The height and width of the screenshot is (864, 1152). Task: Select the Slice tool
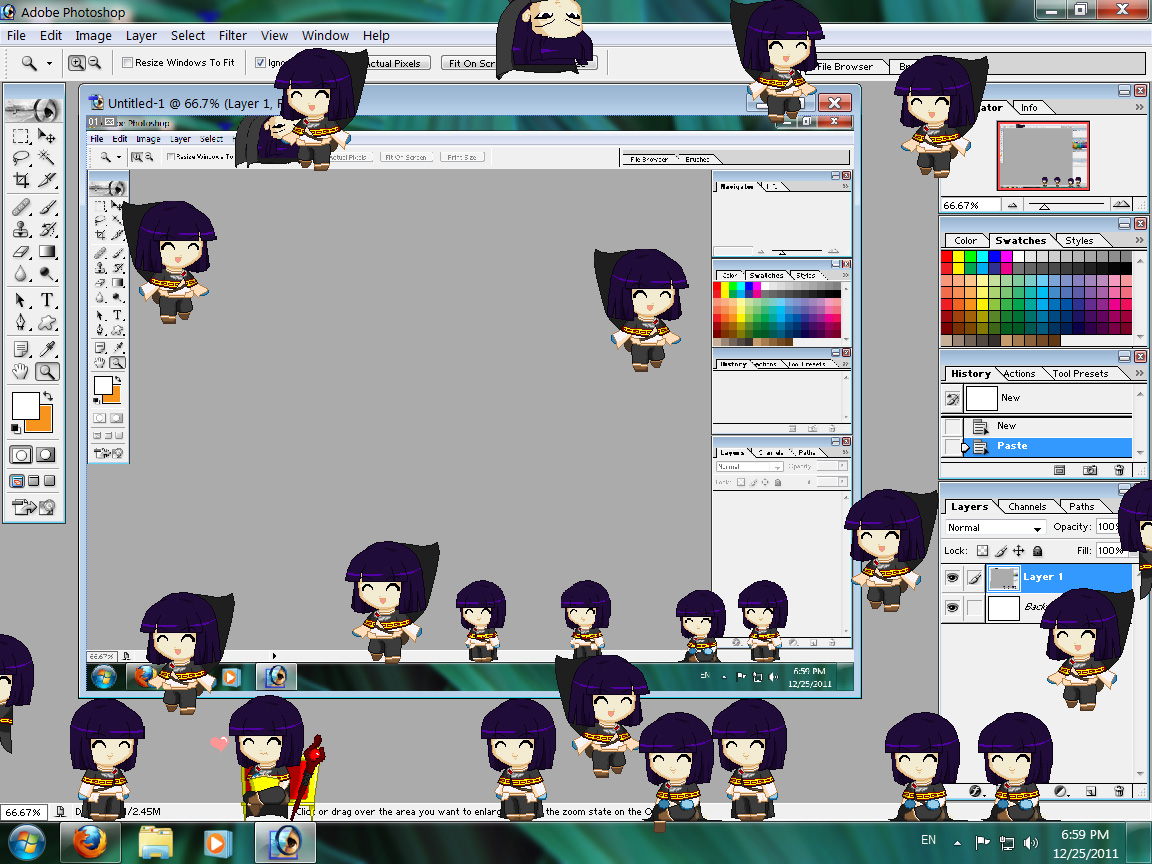tap(46, 179)
